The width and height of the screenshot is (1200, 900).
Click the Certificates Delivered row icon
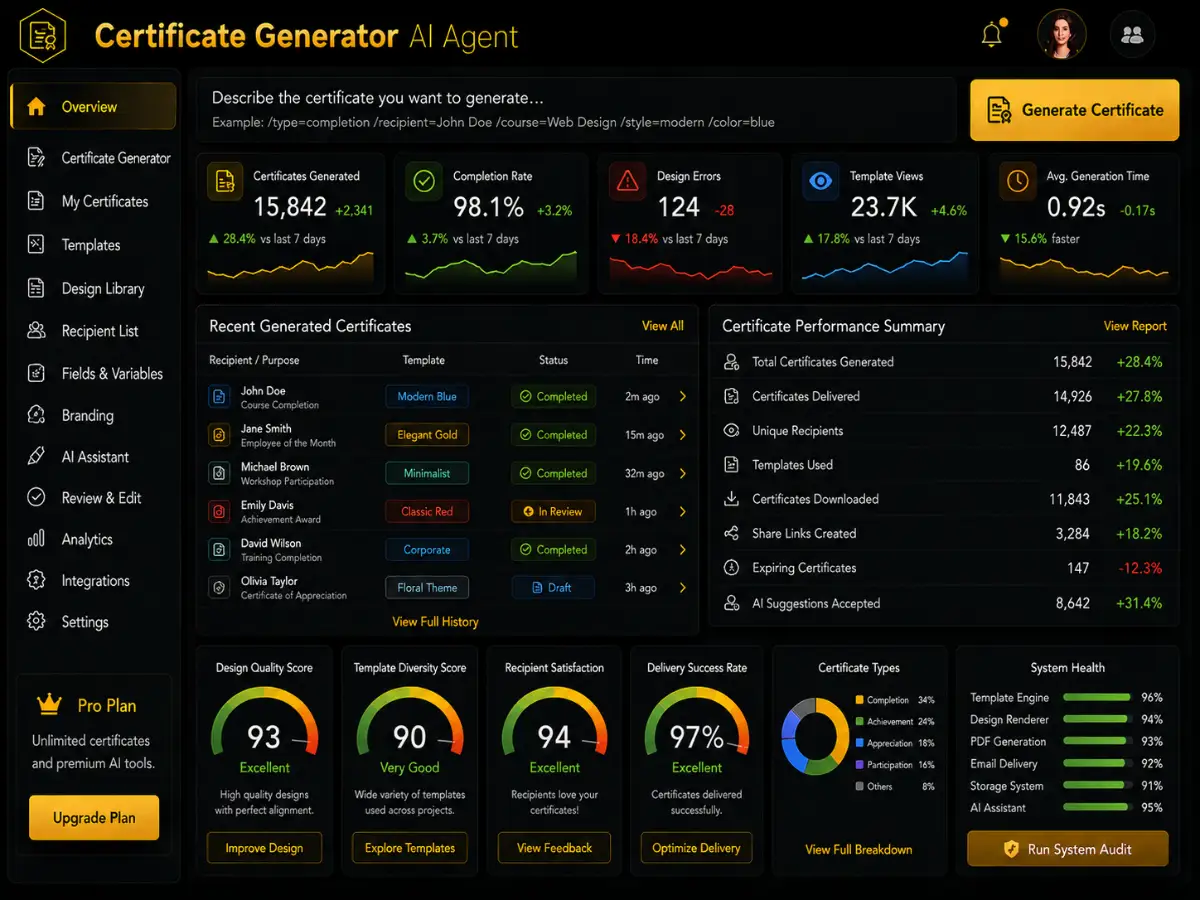[732, 396]
